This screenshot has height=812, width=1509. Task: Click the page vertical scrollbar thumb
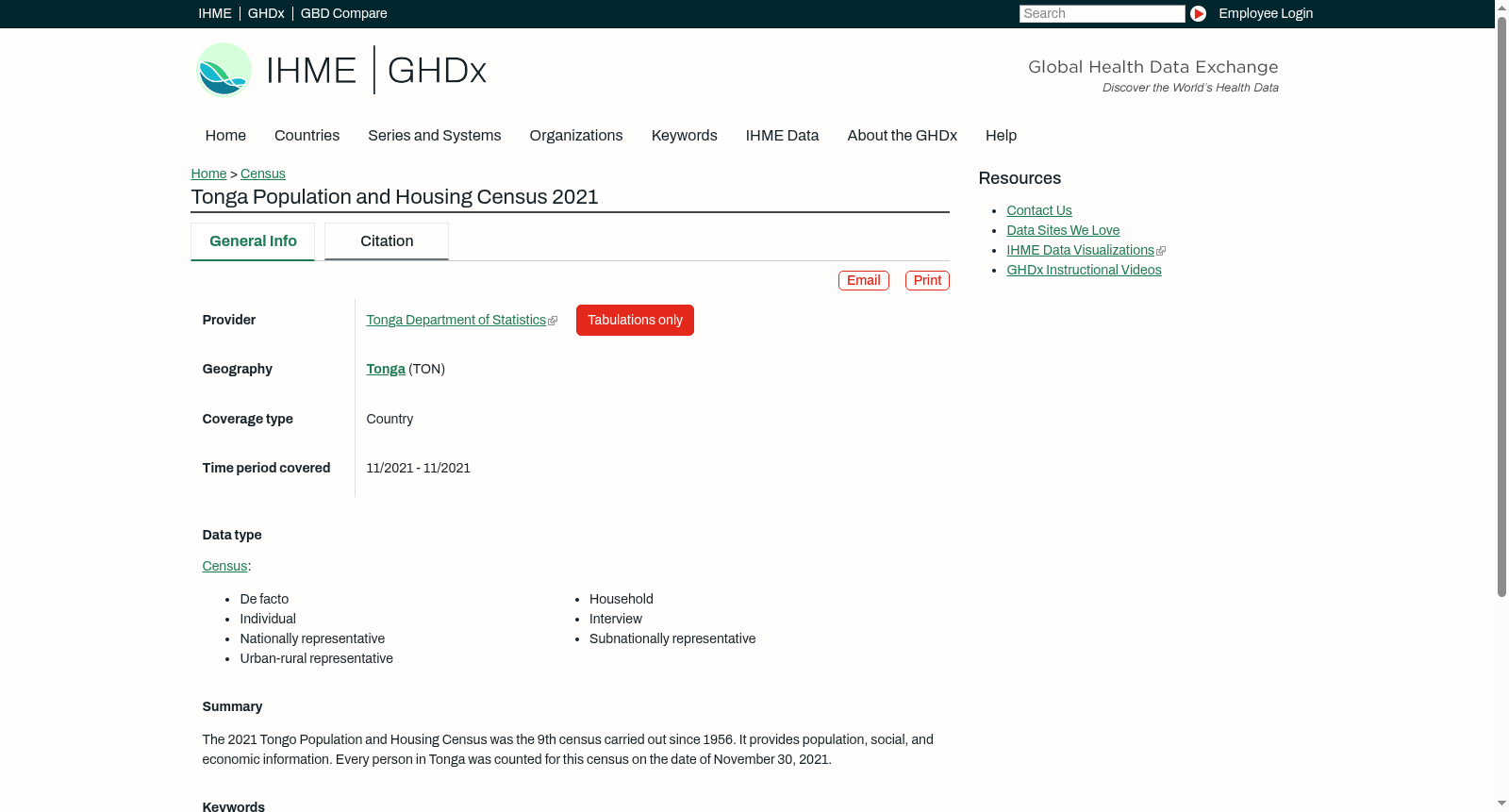[x=1501, y=306]
